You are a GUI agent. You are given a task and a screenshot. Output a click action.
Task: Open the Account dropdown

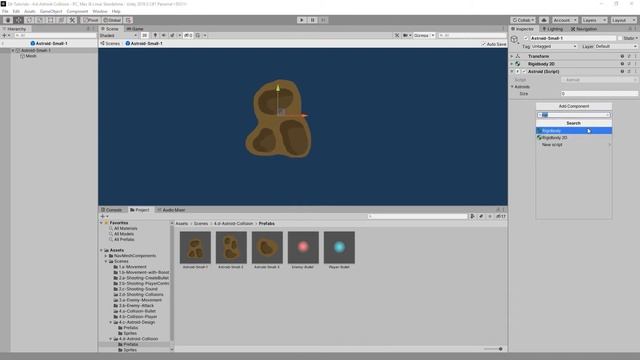coord(564,20)
